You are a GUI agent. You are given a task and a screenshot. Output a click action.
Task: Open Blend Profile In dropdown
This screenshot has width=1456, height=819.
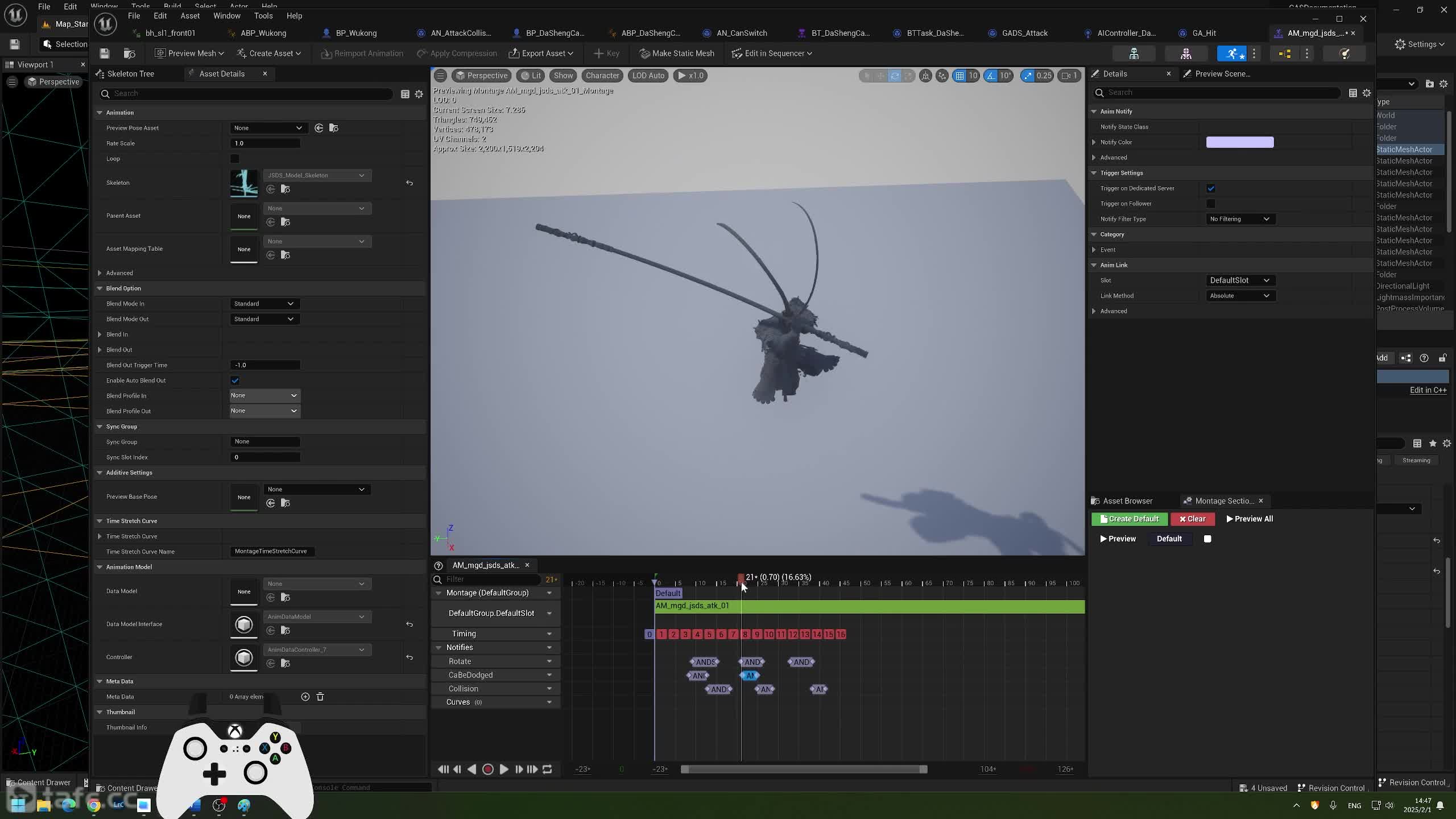[265, 395]
